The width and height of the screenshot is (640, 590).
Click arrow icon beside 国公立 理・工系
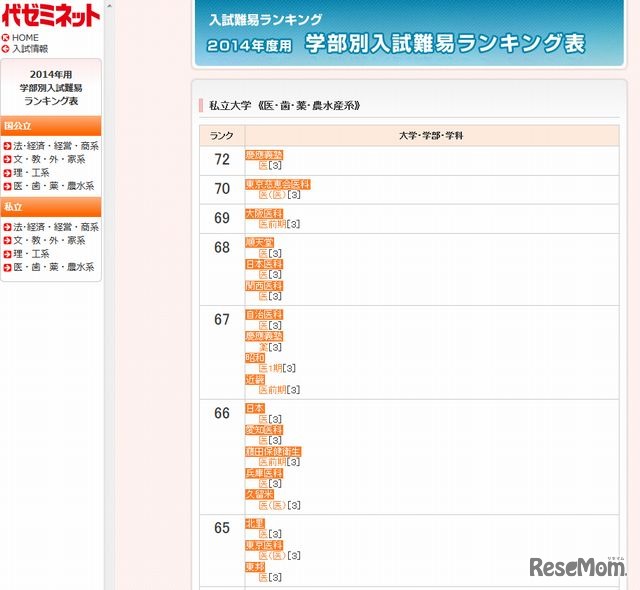[7, 173]
